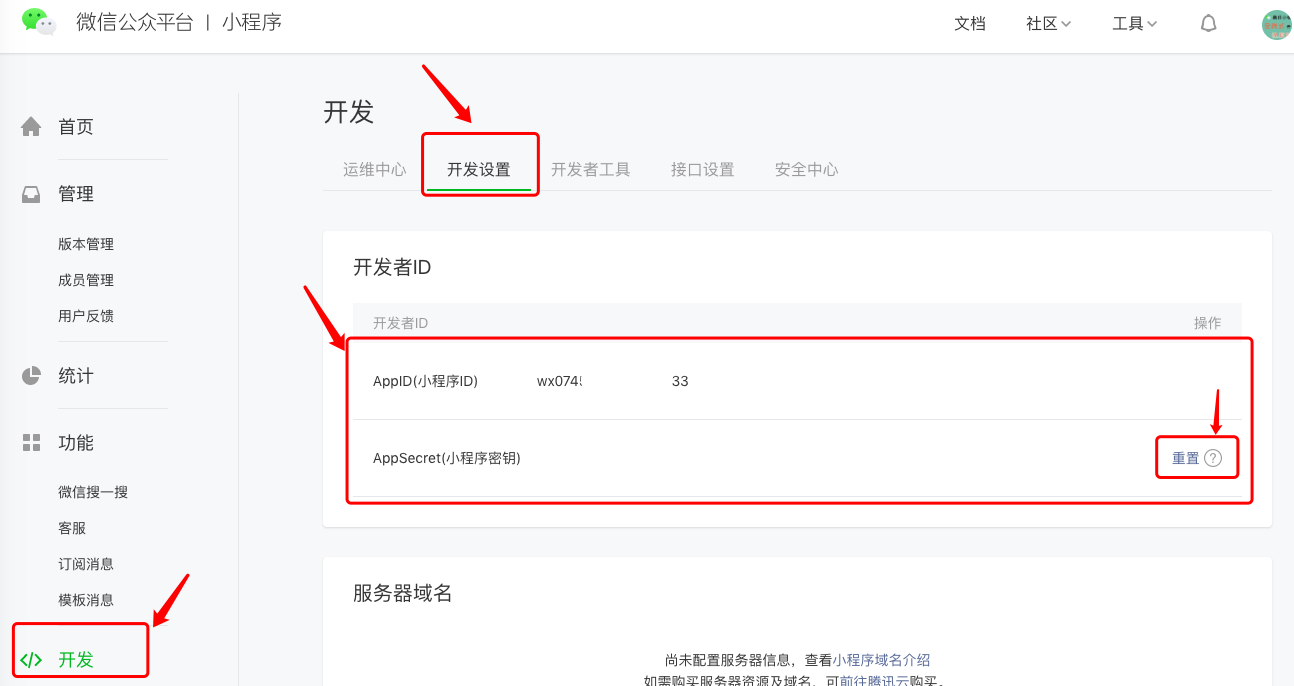Screen dimensions: 1294x686
Task: Click the WeChat logo in top bar
Action: point(39,22)
